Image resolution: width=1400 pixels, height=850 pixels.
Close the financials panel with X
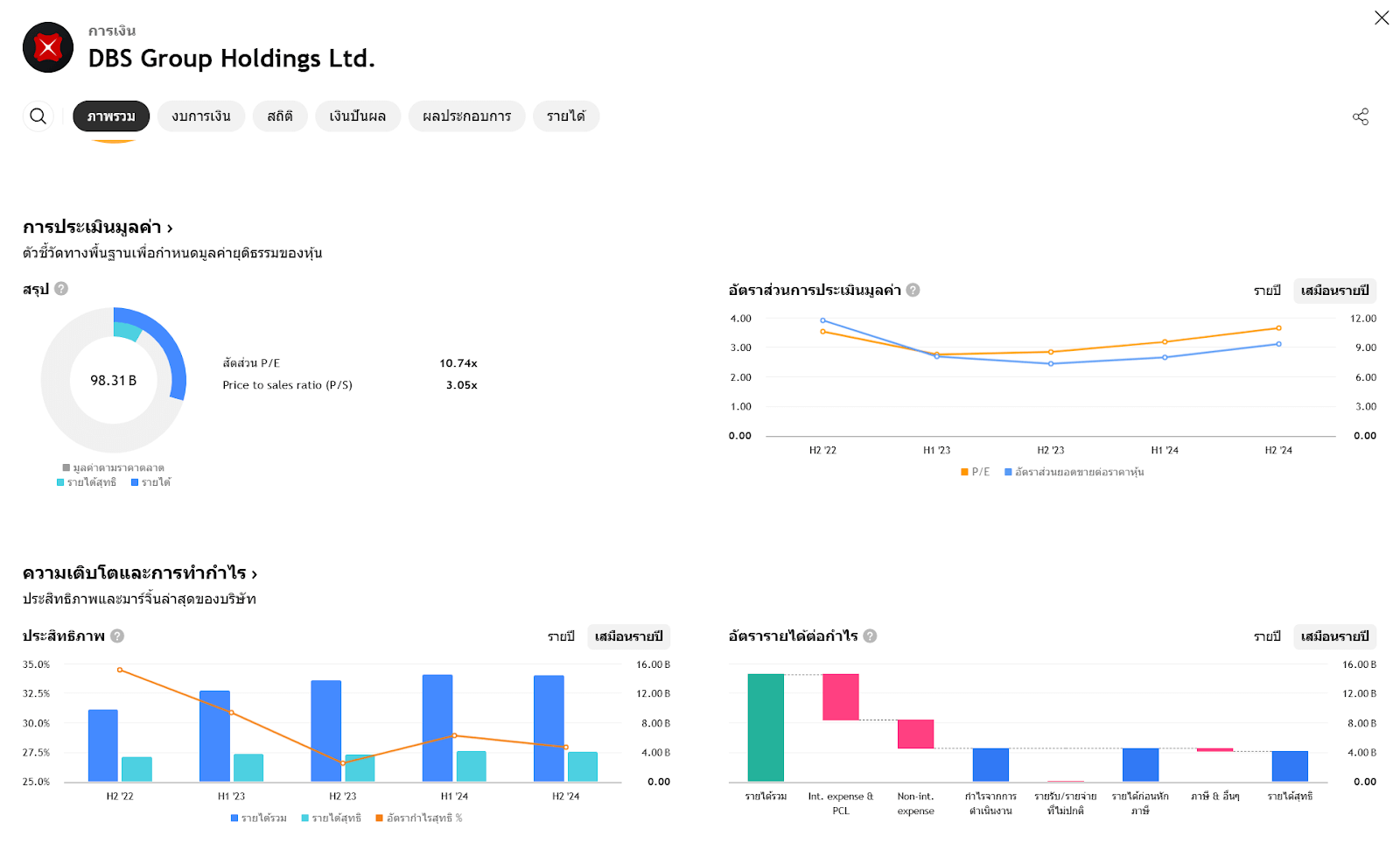tap(1382, 18)
